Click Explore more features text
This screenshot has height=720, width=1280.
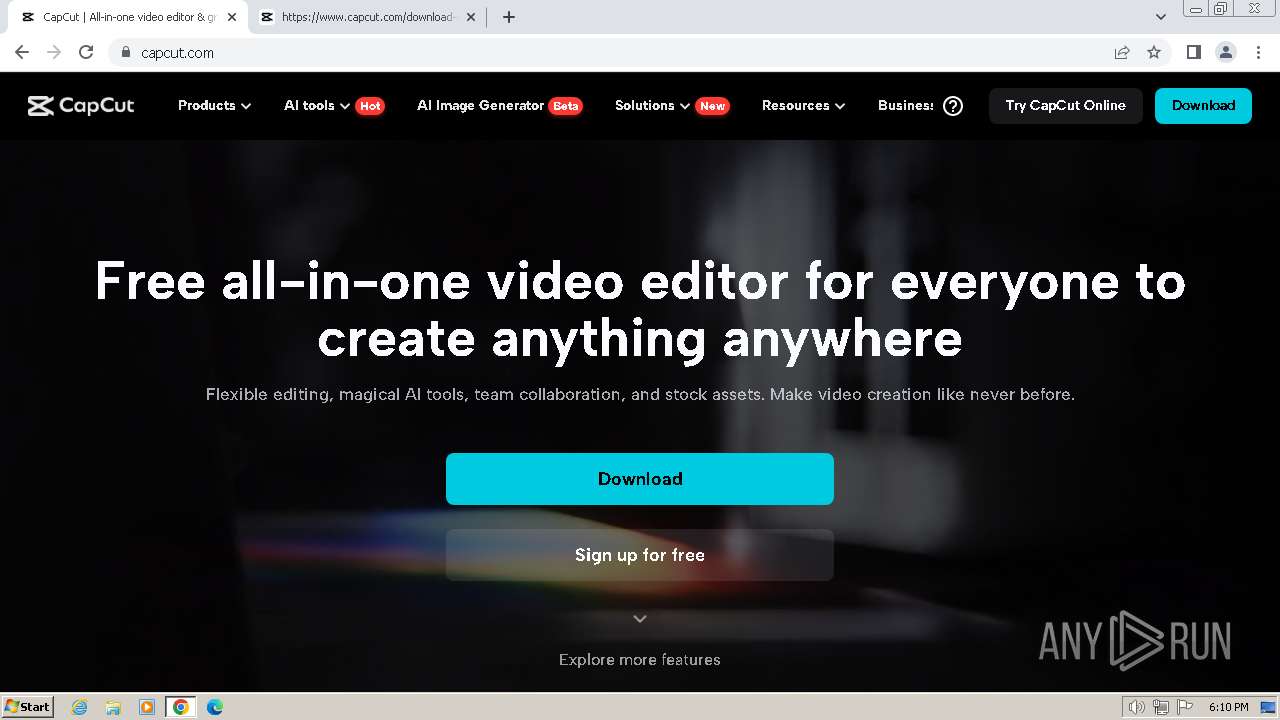coord(640,660)
